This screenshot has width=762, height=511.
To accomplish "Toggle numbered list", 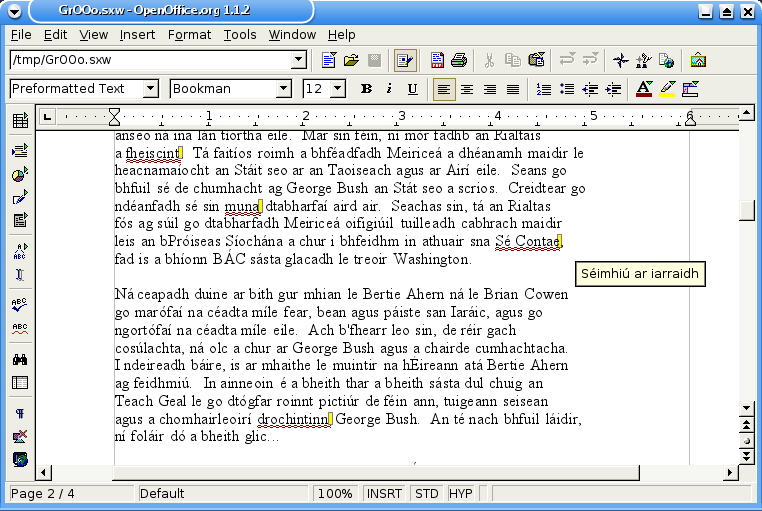I will (543, 89).
